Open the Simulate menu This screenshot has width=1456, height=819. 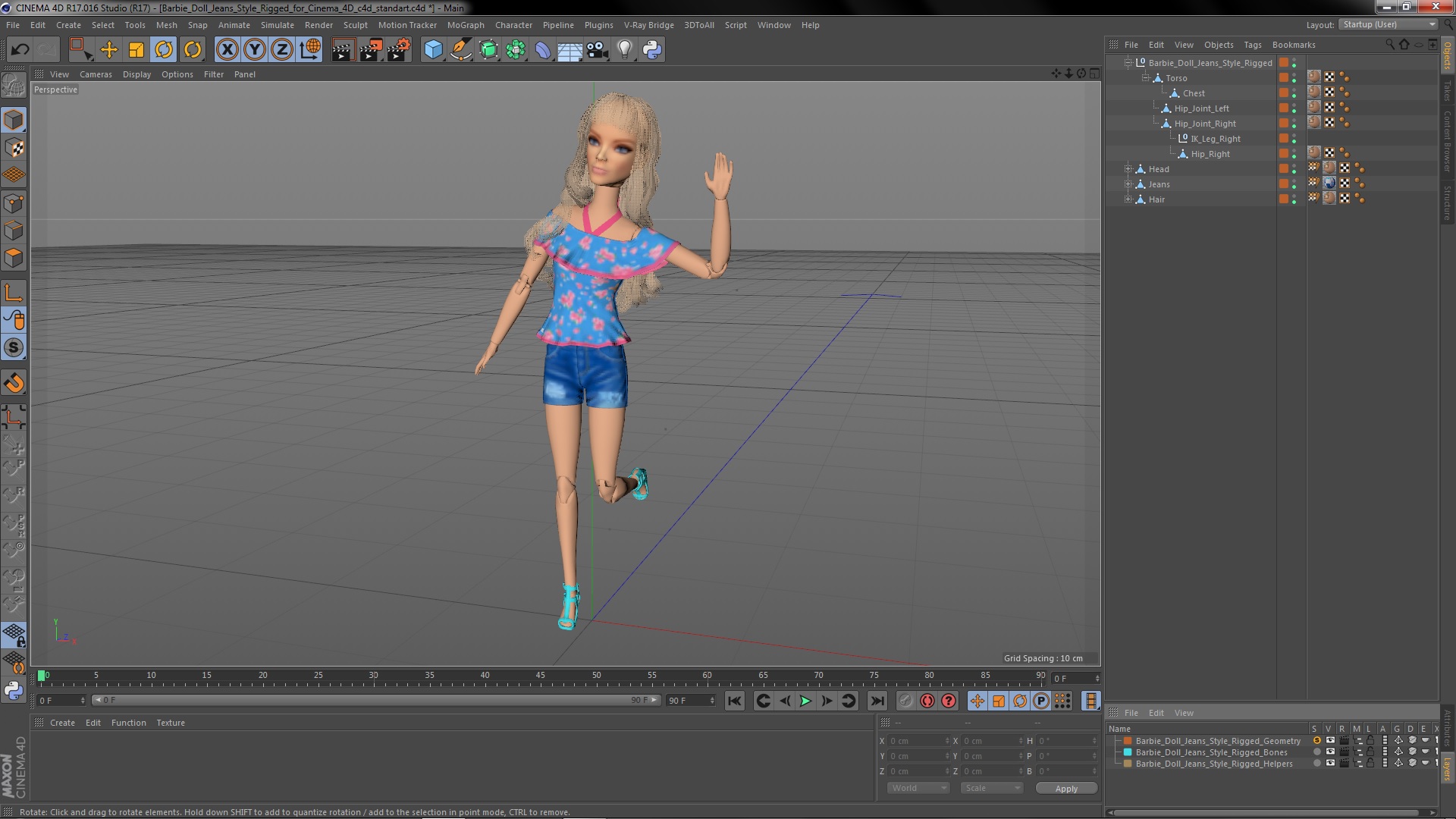pyautogui.click(x=276, y=25)
